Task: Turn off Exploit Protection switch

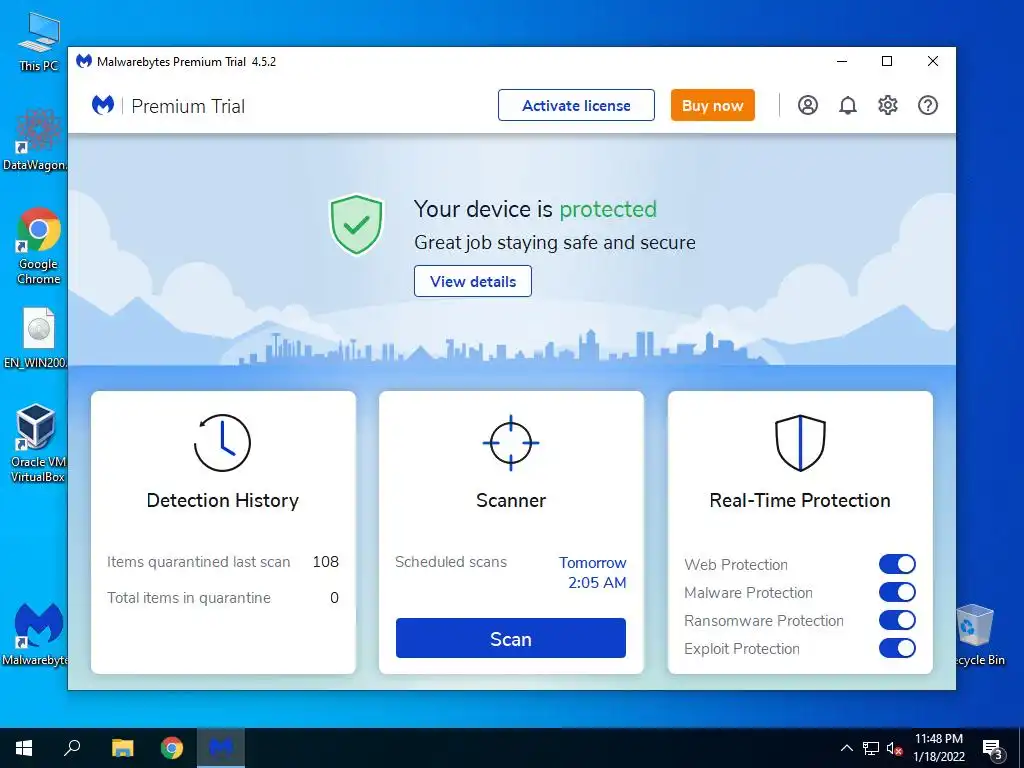Action: 897,648
